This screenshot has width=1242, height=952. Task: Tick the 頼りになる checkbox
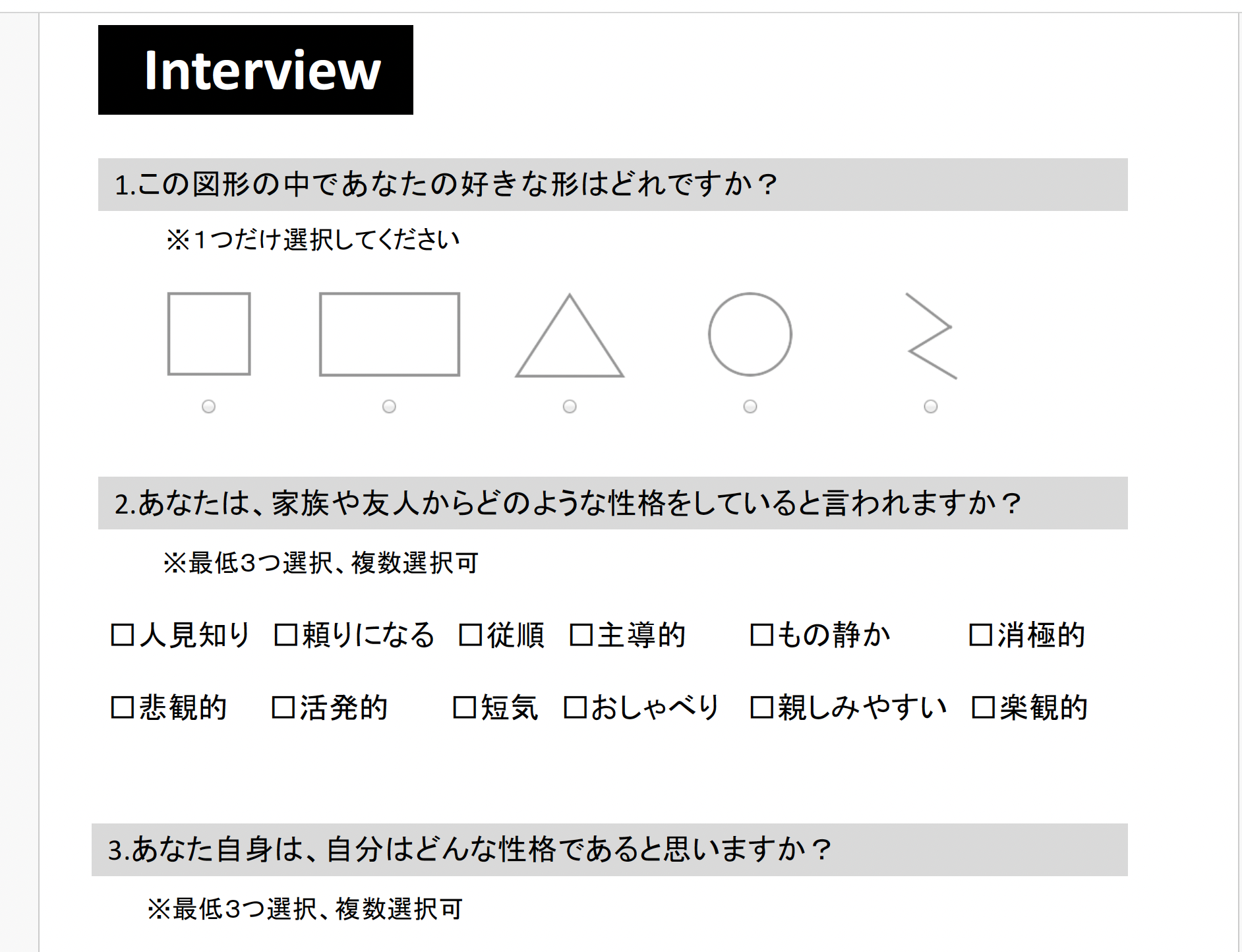(285, 635)
